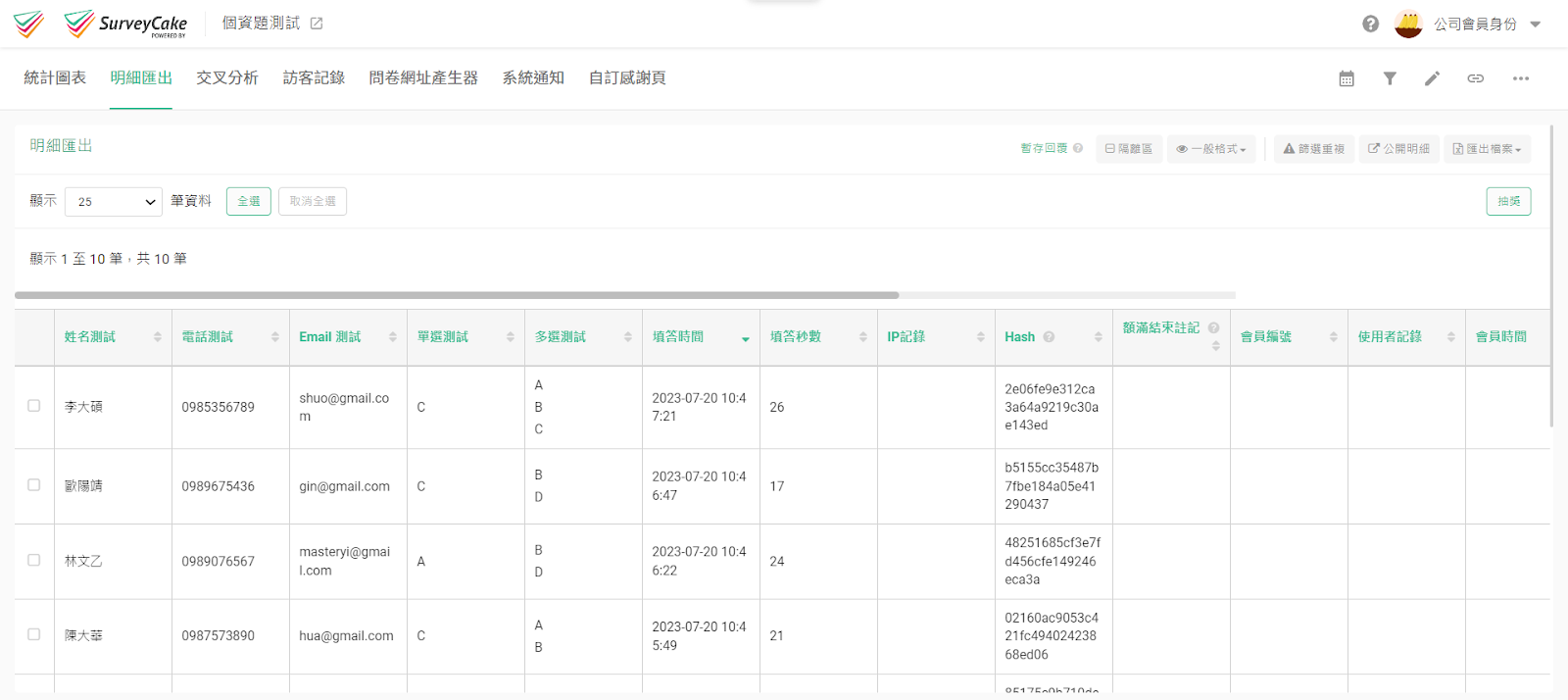Click the help question mark icon
The height and width of the screenshot is (700, 1568).
1370,24
